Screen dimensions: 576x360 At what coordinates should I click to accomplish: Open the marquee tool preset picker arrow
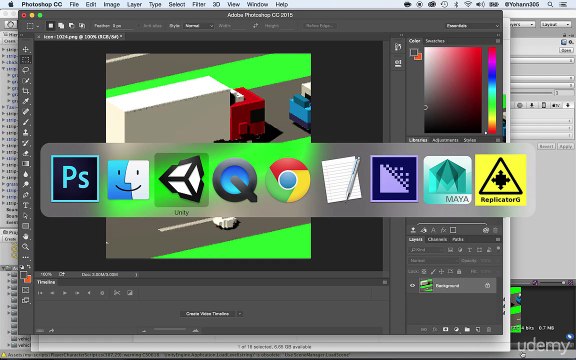coord(38,26)
